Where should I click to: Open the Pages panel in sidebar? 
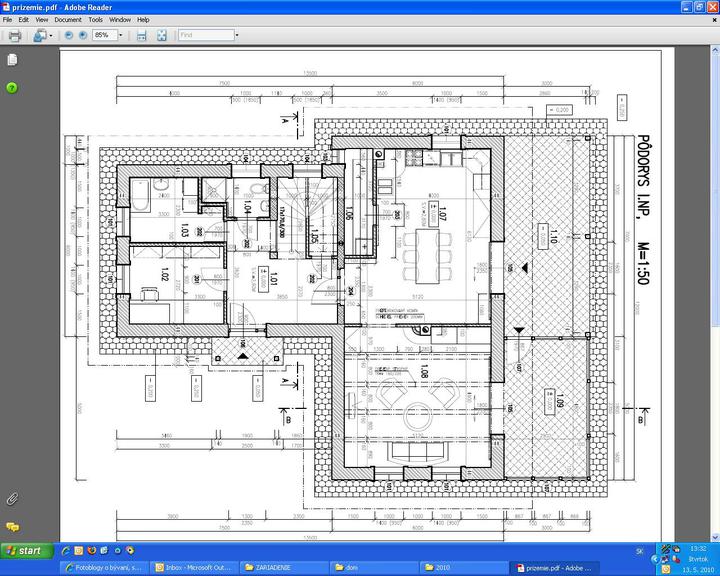pos(12,60)
